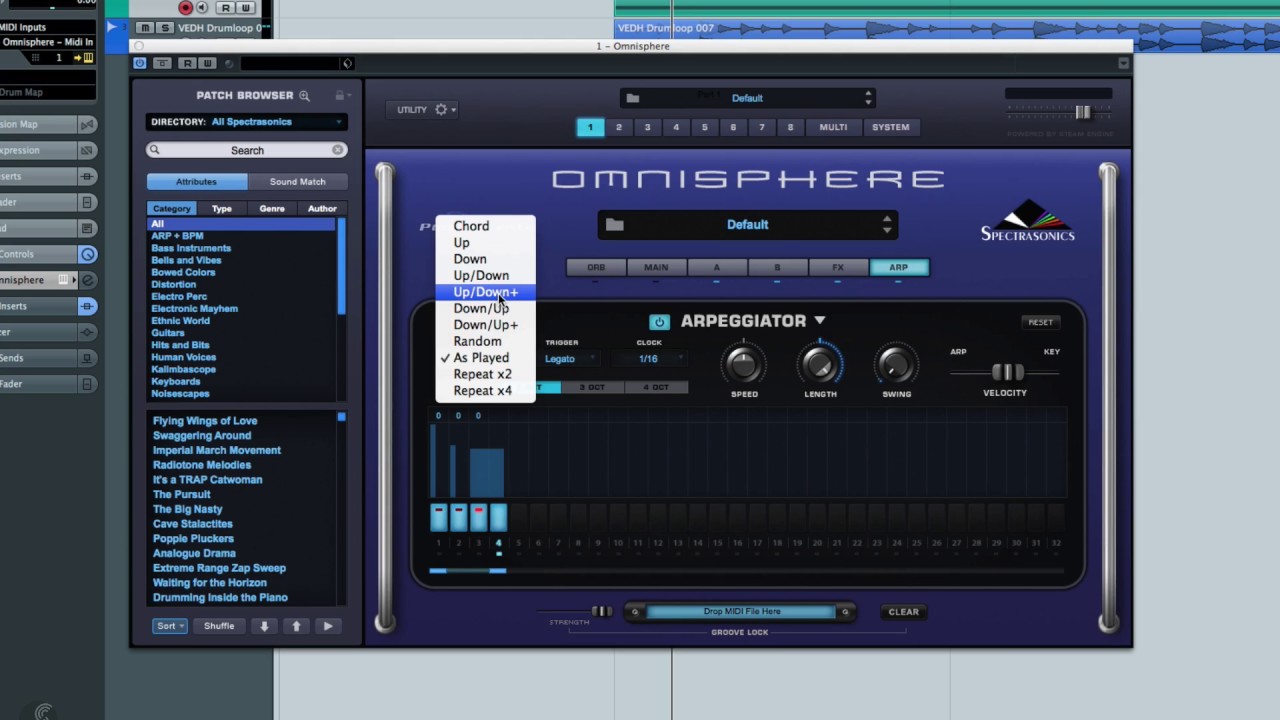Expand the Arpeggiator preset triangle menu

(x=820, y=321)
